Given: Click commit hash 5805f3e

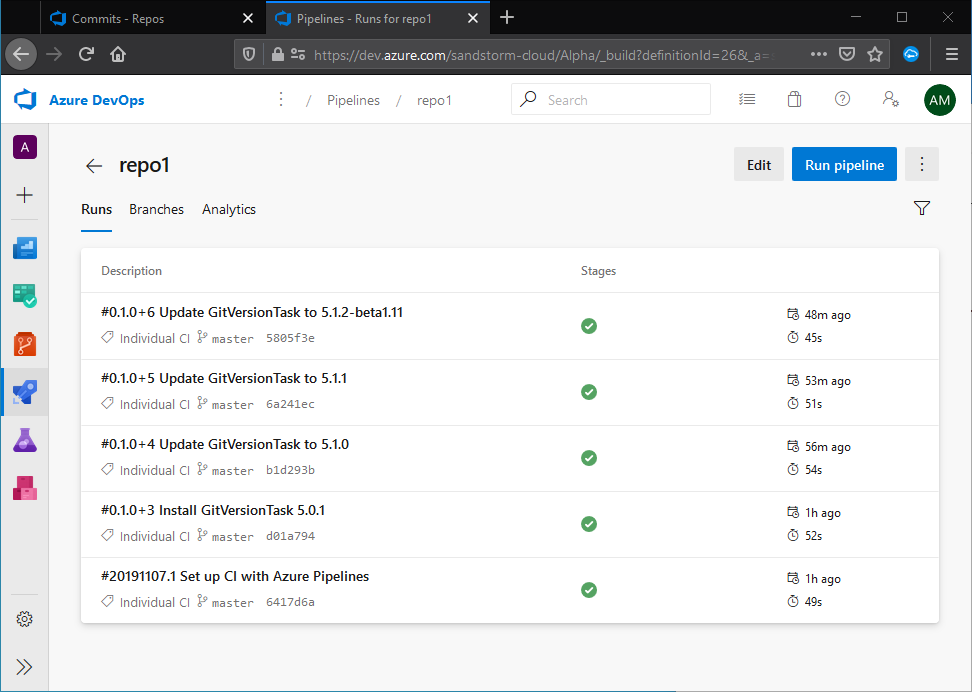Looking at the screenshot, I should [290, 338].
